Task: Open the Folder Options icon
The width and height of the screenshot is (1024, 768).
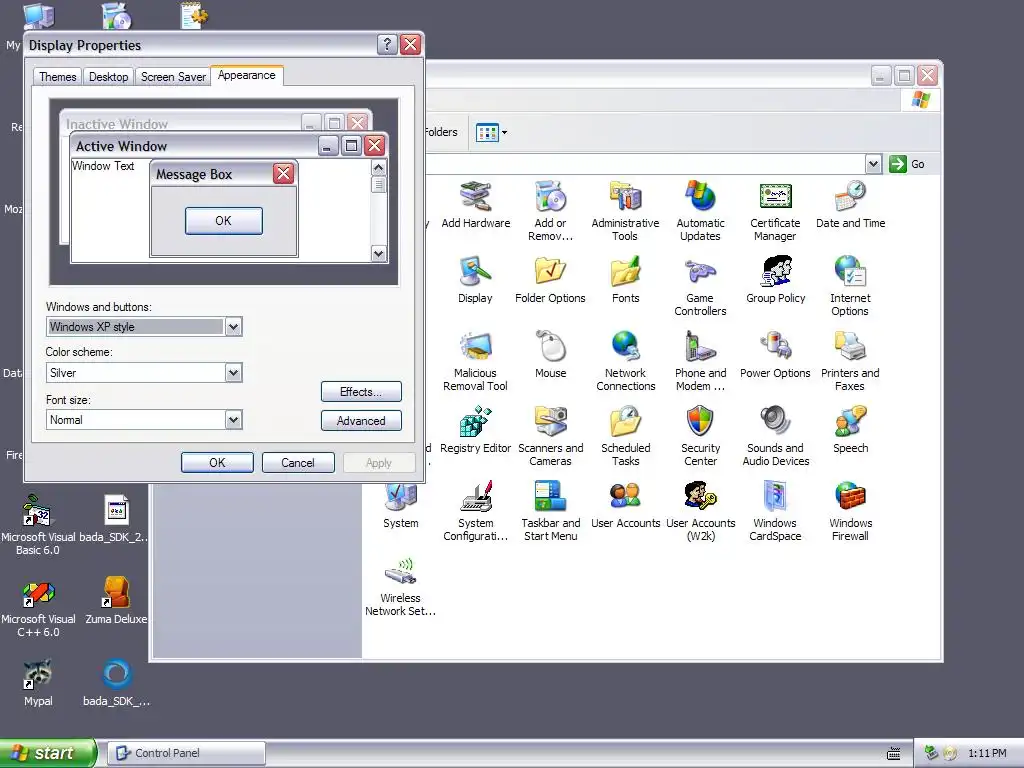Action: coord(551,272)
